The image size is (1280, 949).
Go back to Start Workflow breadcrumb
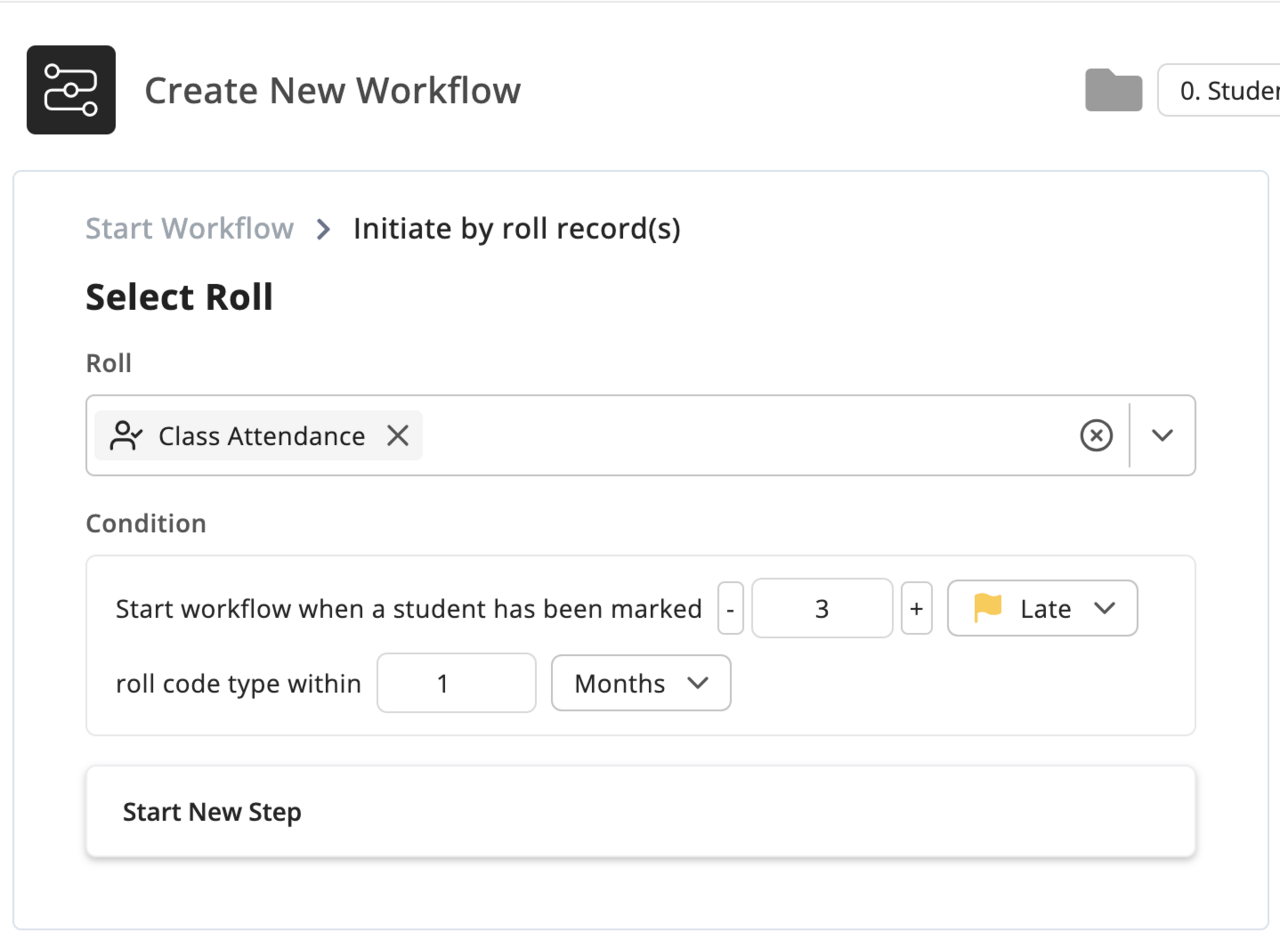pyautogui.click(x=190, y=229)
